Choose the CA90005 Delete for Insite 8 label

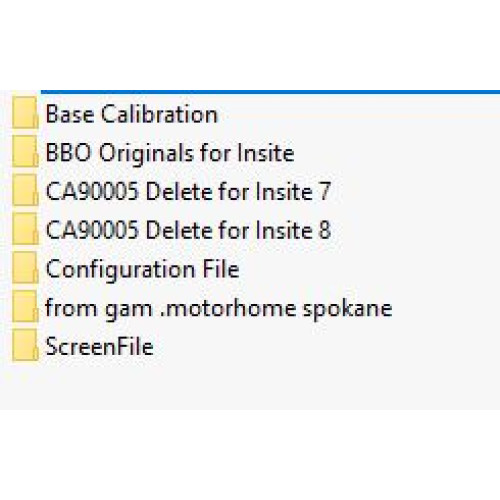point(188,230)
